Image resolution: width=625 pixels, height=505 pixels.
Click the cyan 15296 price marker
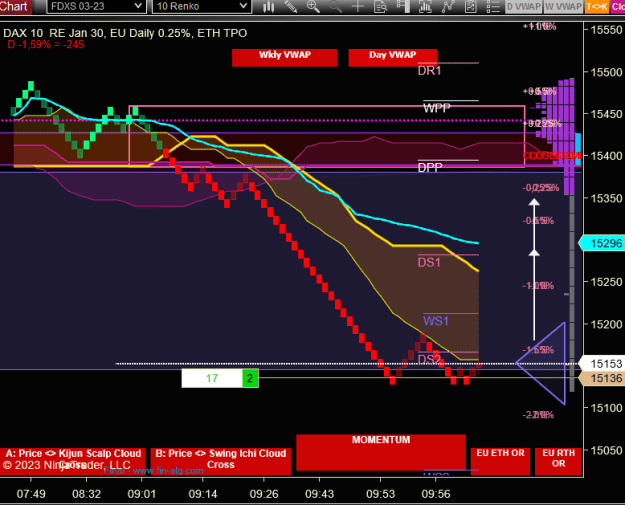coord(601,243)
